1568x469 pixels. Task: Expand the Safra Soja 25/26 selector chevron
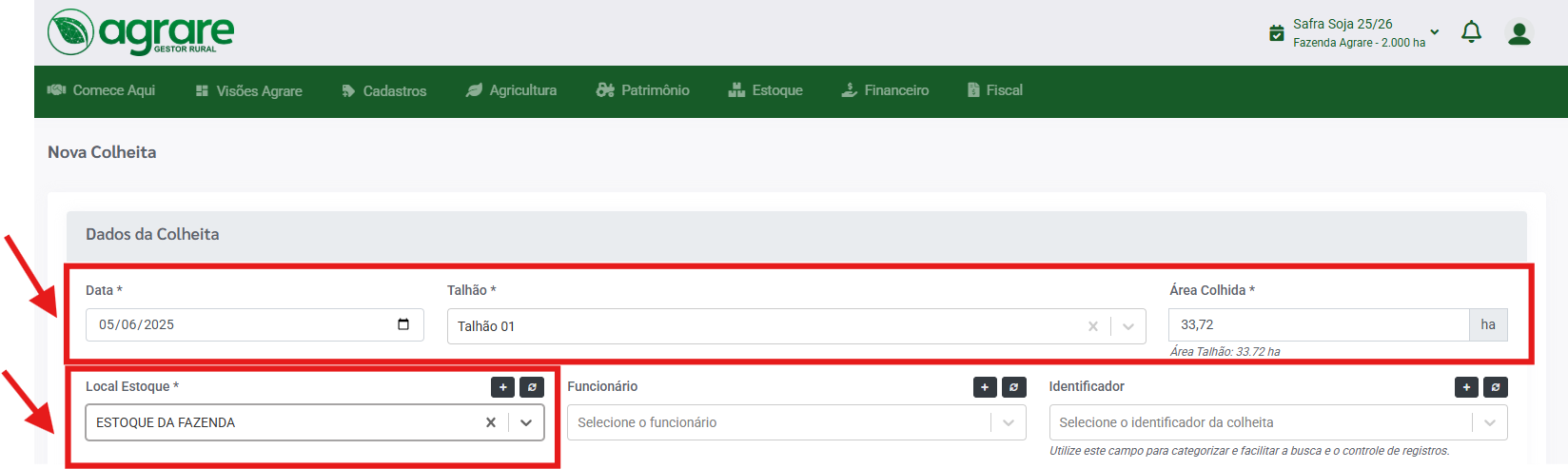click(1435, 32)
